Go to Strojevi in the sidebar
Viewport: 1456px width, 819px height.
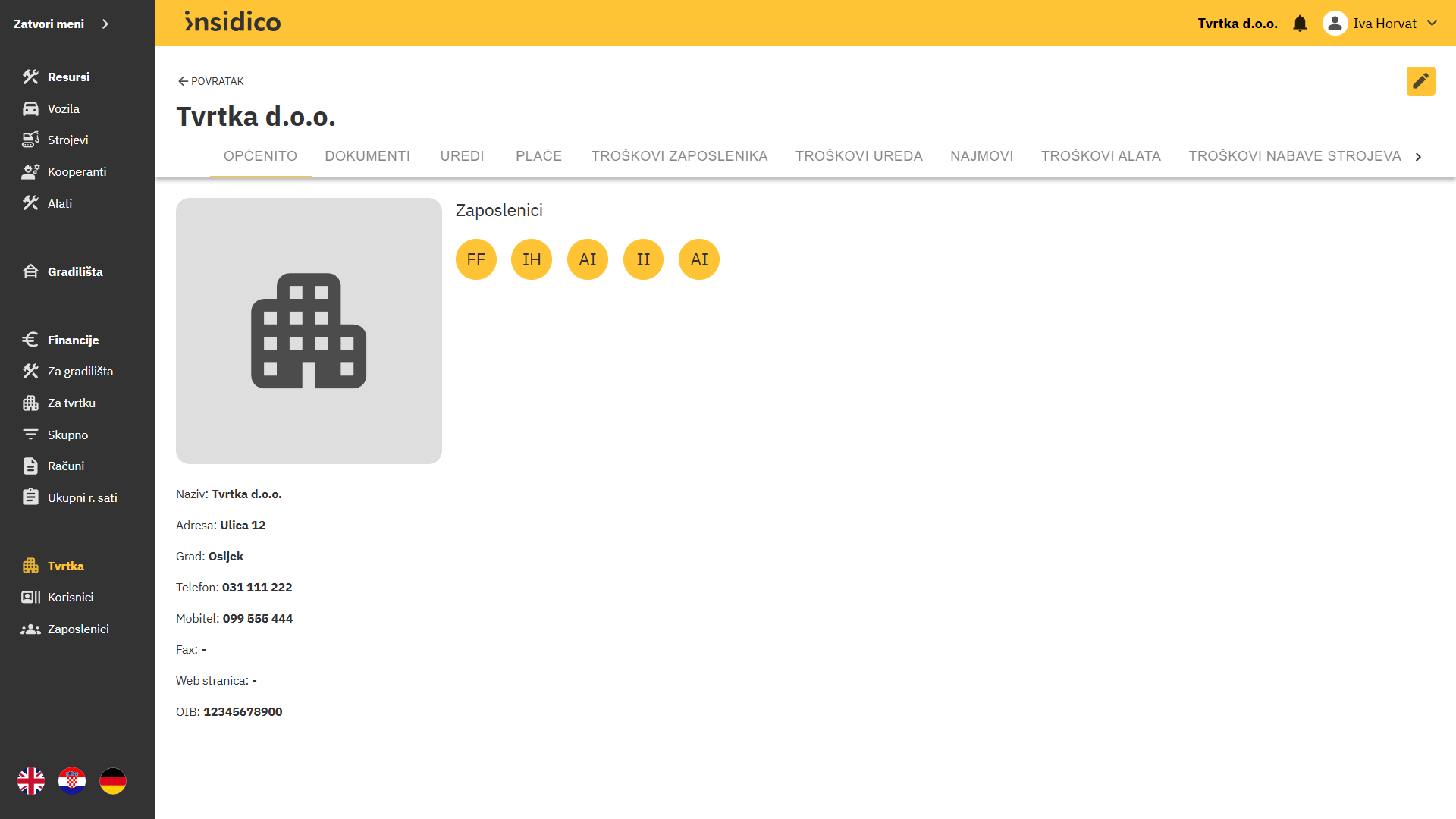pos(67,140)
